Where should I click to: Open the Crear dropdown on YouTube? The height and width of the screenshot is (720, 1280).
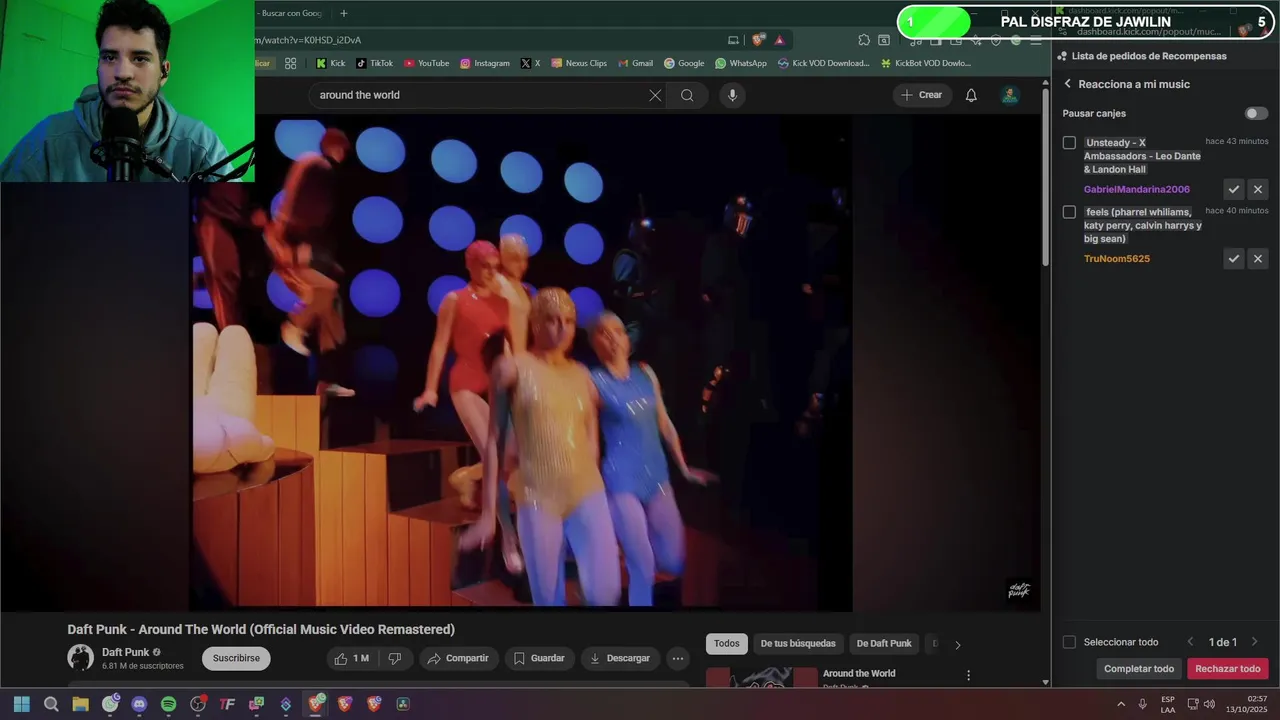(922, 95)
